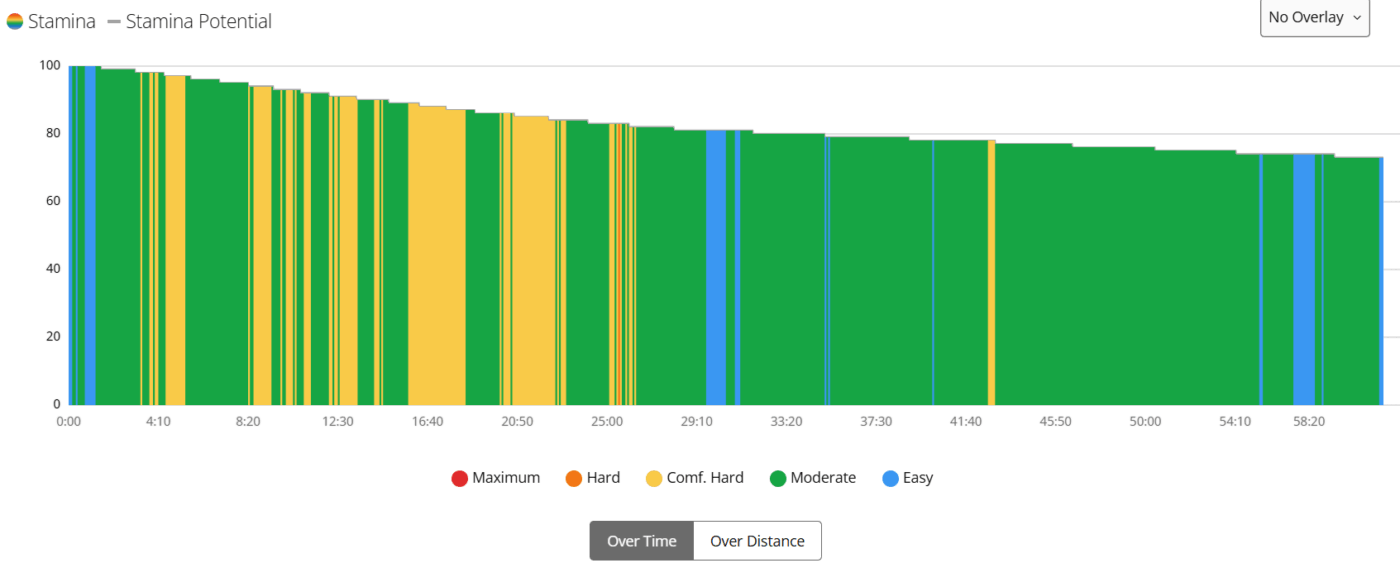Click the orange Hard legend dot
This screenshot has width=1400, height=563.
click(574, 478)
